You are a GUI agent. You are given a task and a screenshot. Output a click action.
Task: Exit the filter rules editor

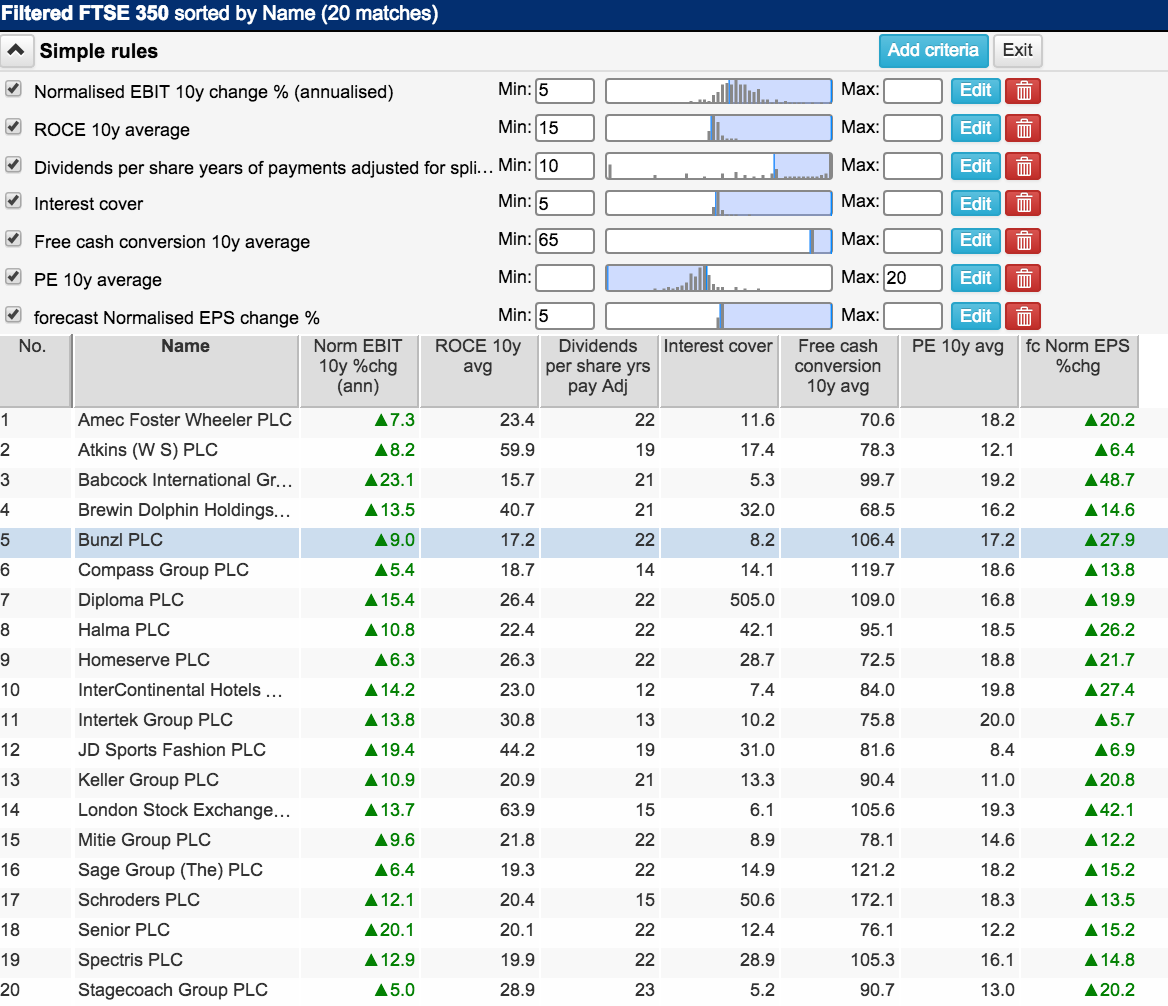point(1017,51)
